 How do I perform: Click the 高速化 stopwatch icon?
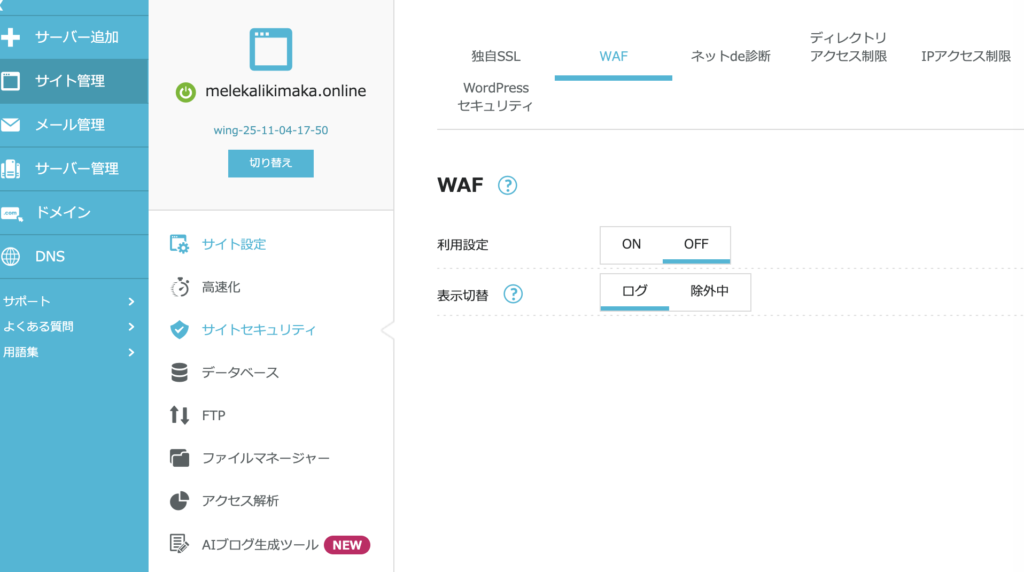pos(180,287)
